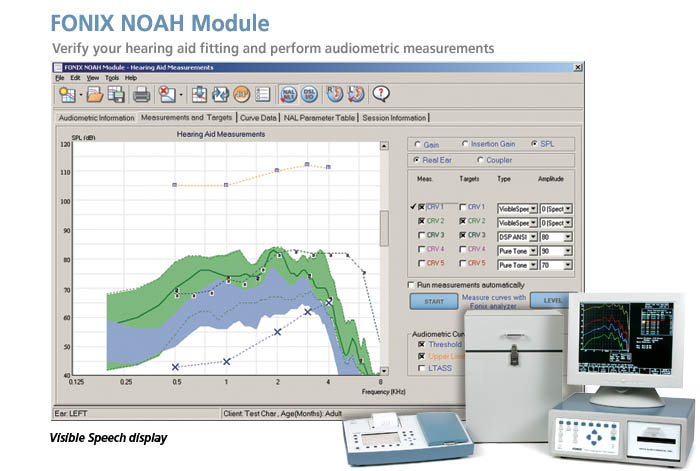Select the Real Ear radio button

[417, 160]
